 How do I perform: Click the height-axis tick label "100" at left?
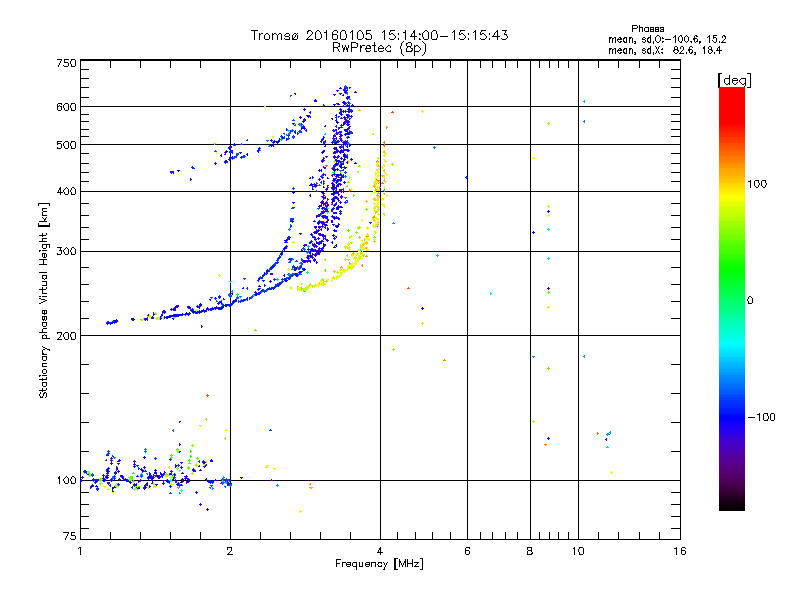67,480
